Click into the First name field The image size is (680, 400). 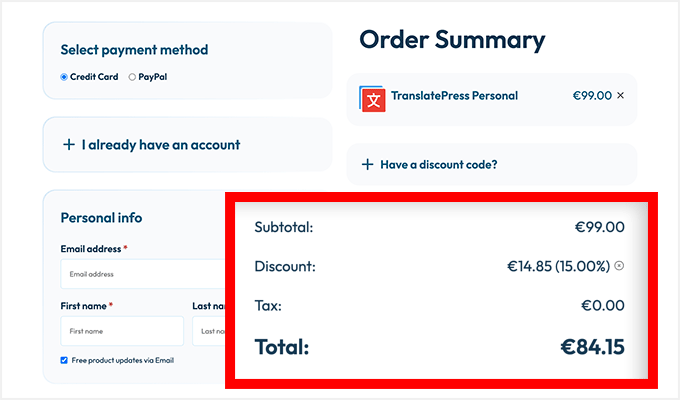(121, 330)
